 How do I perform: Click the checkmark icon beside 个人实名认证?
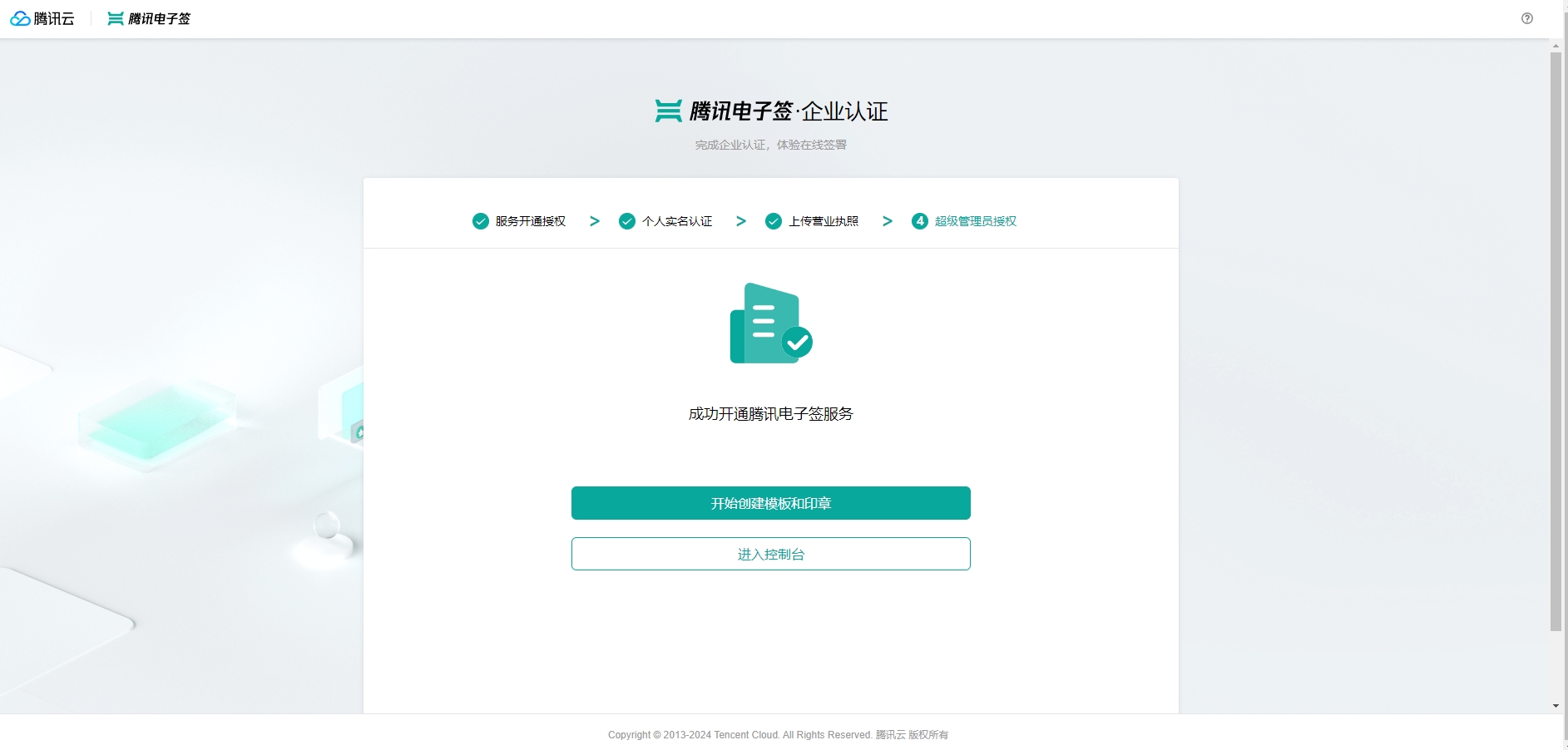[x=627, y=221]
